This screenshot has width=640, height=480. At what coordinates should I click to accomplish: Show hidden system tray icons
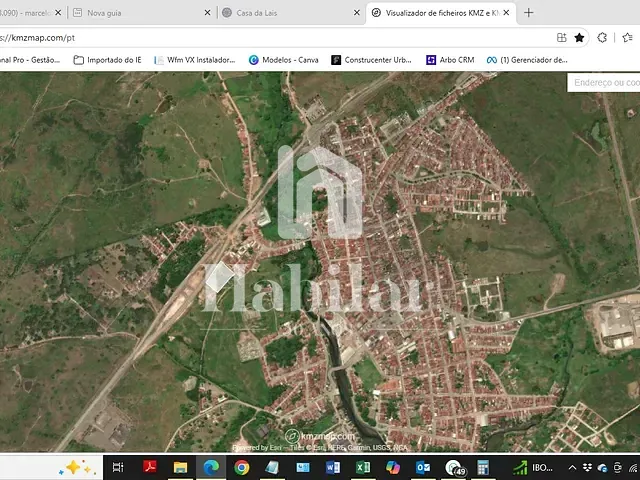tap(572, 468)
